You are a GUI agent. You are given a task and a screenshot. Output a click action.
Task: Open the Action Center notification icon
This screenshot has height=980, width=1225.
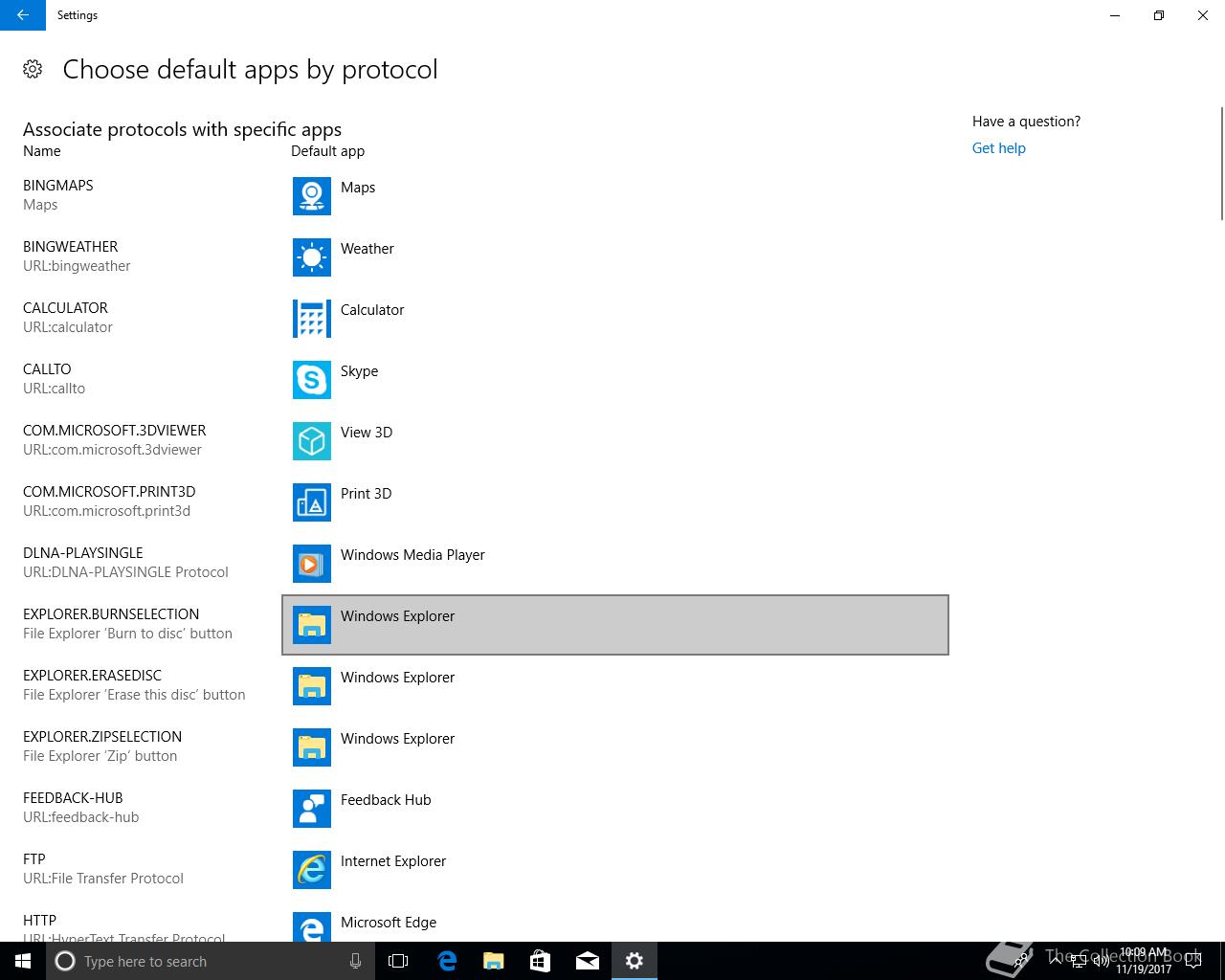(1193, 961)
